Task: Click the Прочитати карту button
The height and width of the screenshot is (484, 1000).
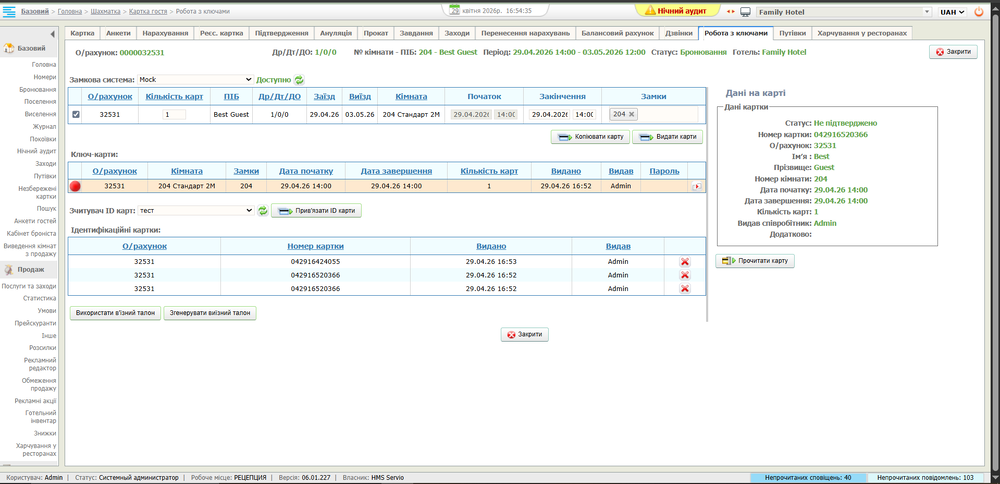Action: click(755, 261)
